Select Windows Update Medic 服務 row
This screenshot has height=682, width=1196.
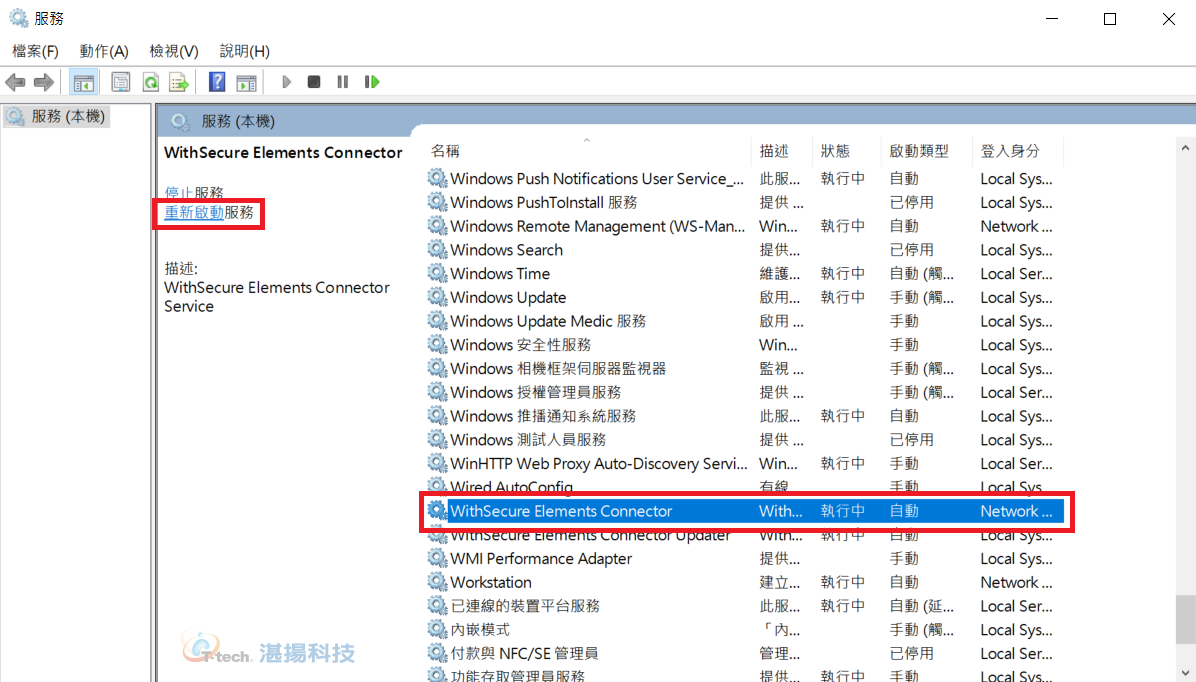(x=744, y=320)
